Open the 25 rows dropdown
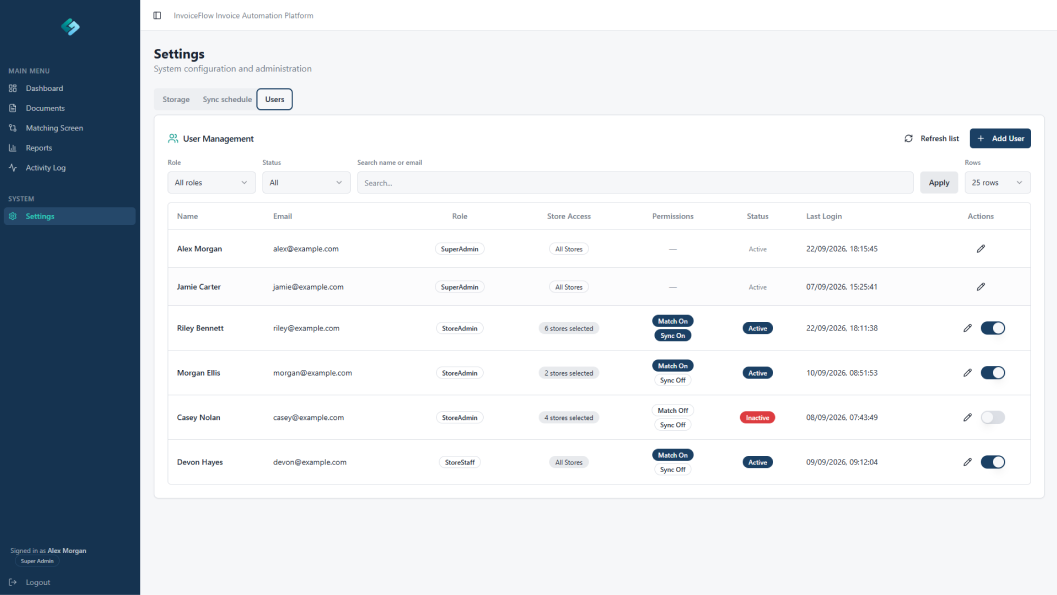The height and width of the screenshot is (595, 1057). pos(997,183)
